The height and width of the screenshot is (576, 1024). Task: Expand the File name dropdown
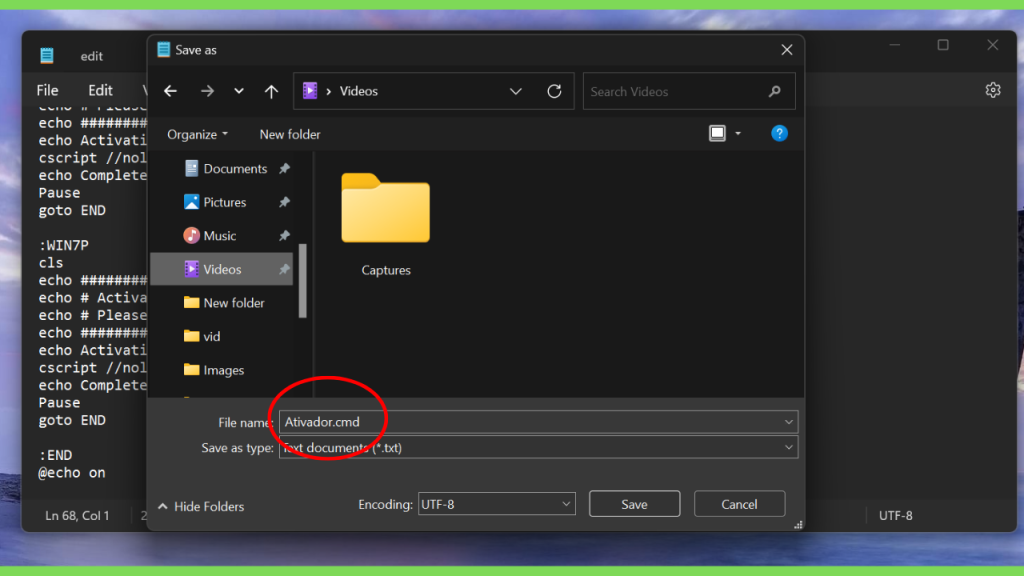click(788, 422)
